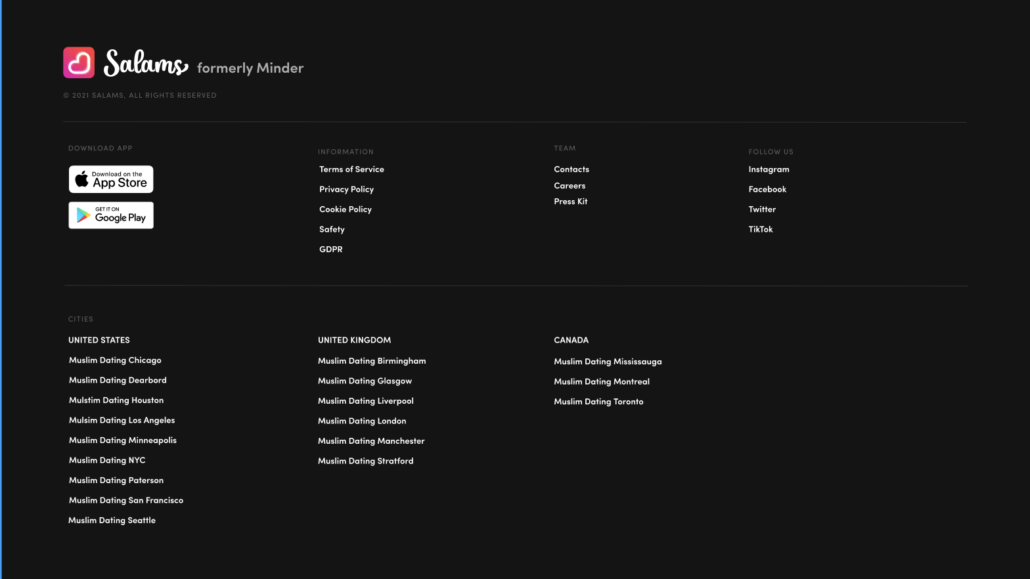Open Muslim Dating London page
The width and height of the screenshot is (1030, 579).
tap(362, 420)
